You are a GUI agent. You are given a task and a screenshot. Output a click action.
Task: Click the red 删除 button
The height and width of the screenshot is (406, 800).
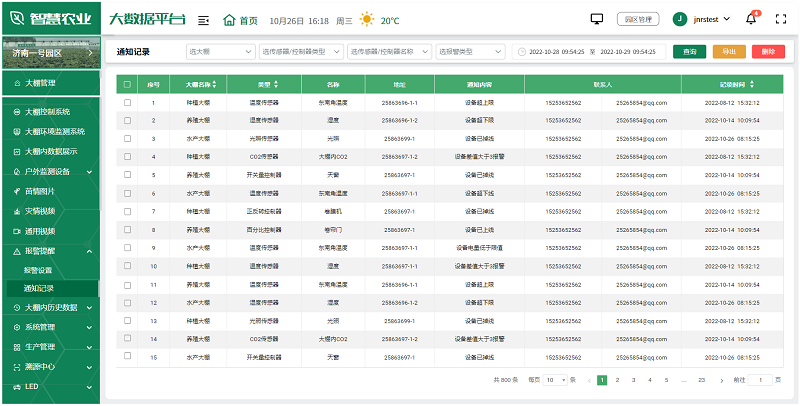tap(767, 51)
